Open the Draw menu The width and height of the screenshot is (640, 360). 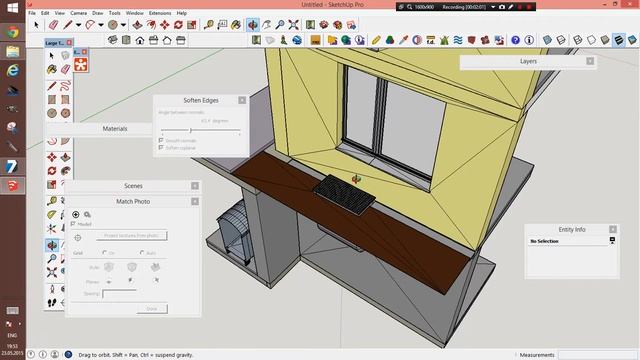pos(98,13)
